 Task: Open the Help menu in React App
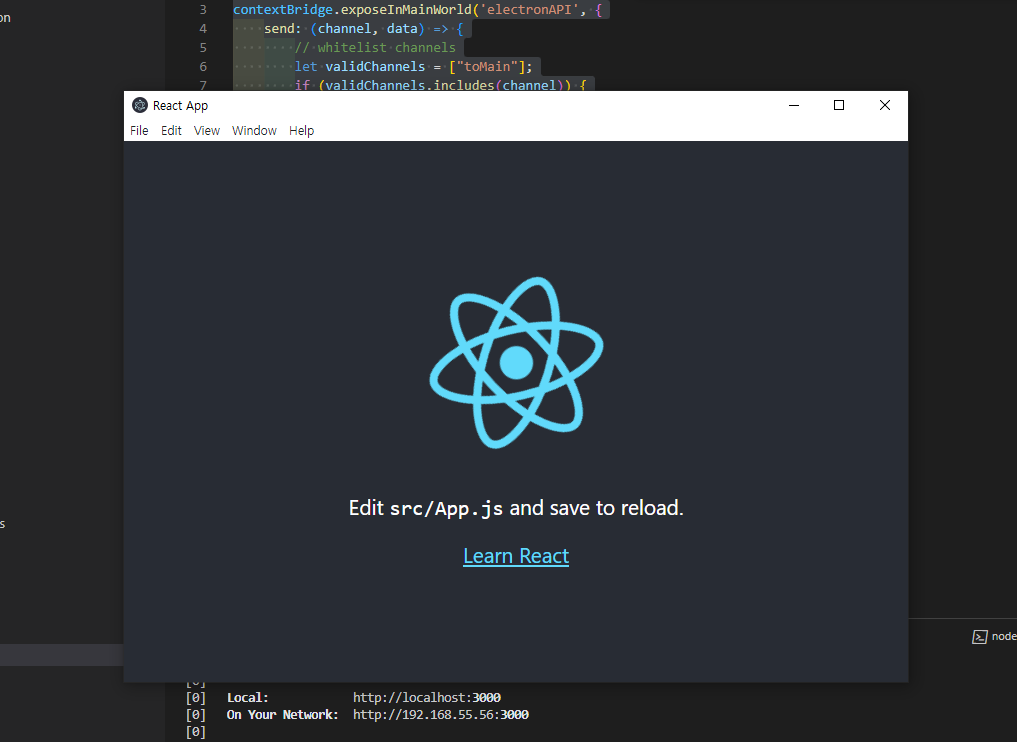[302, 130]
